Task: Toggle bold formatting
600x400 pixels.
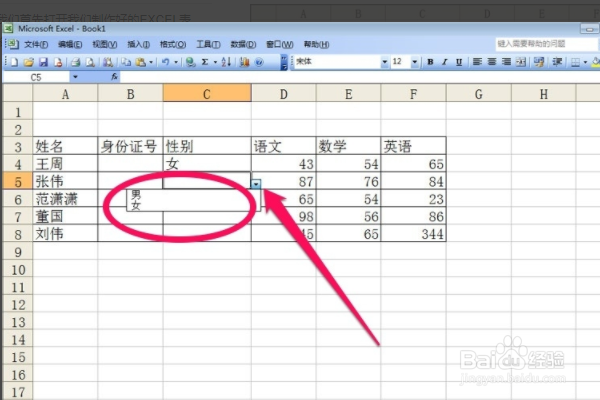Action: (430, 62)
